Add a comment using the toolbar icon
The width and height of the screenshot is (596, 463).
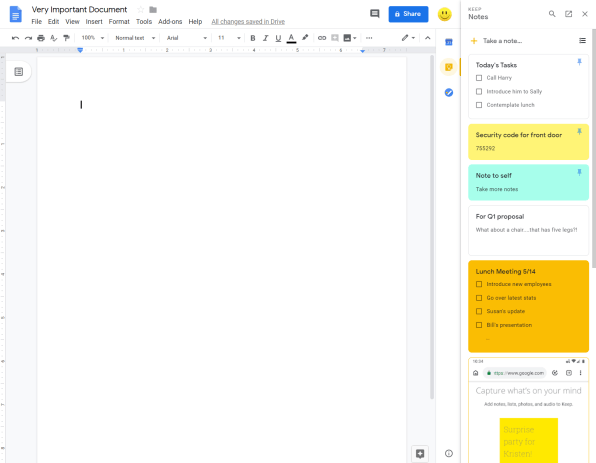pyautogui.click(x=335, y=38)
